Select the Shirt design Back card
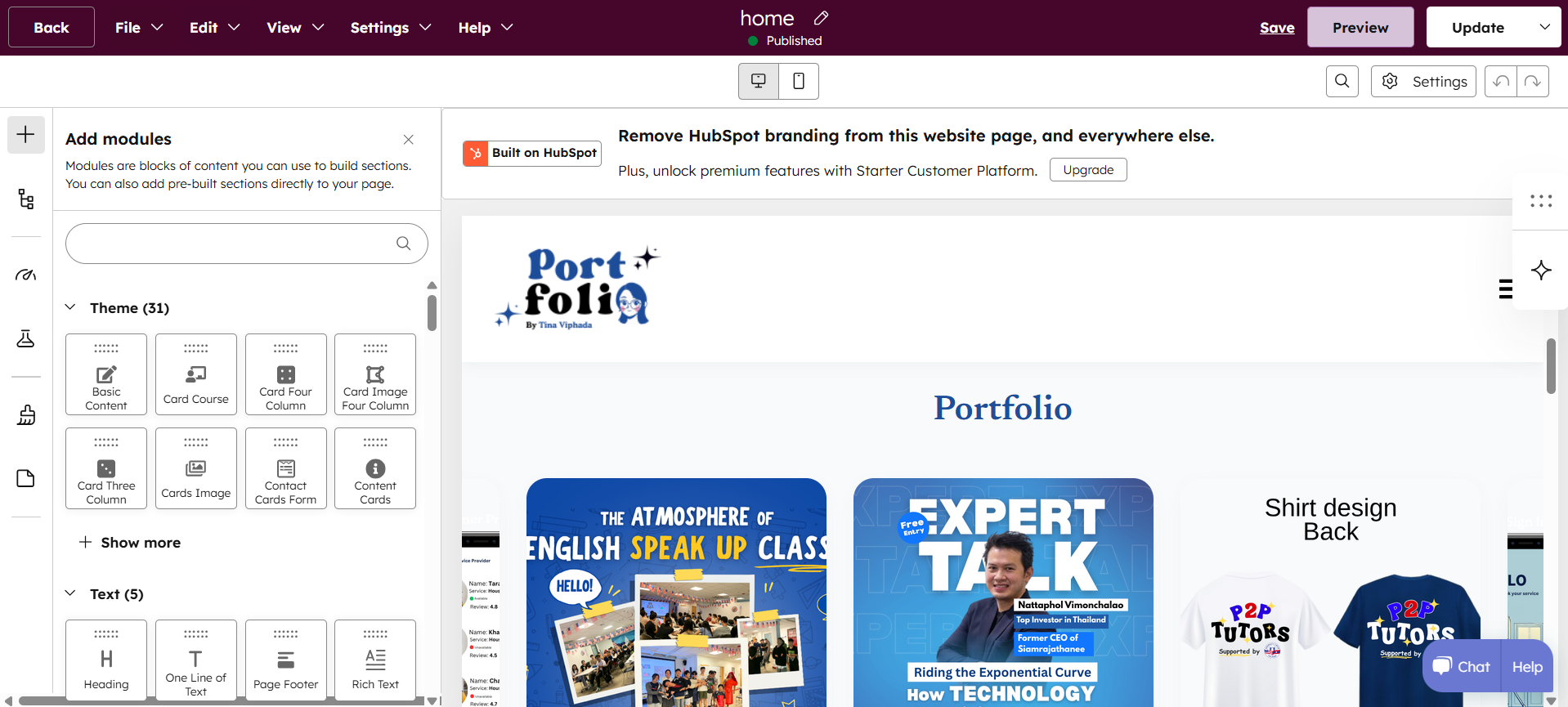Image resolution: width=1568 pixels, height=707 pixels. point(1330,593)
